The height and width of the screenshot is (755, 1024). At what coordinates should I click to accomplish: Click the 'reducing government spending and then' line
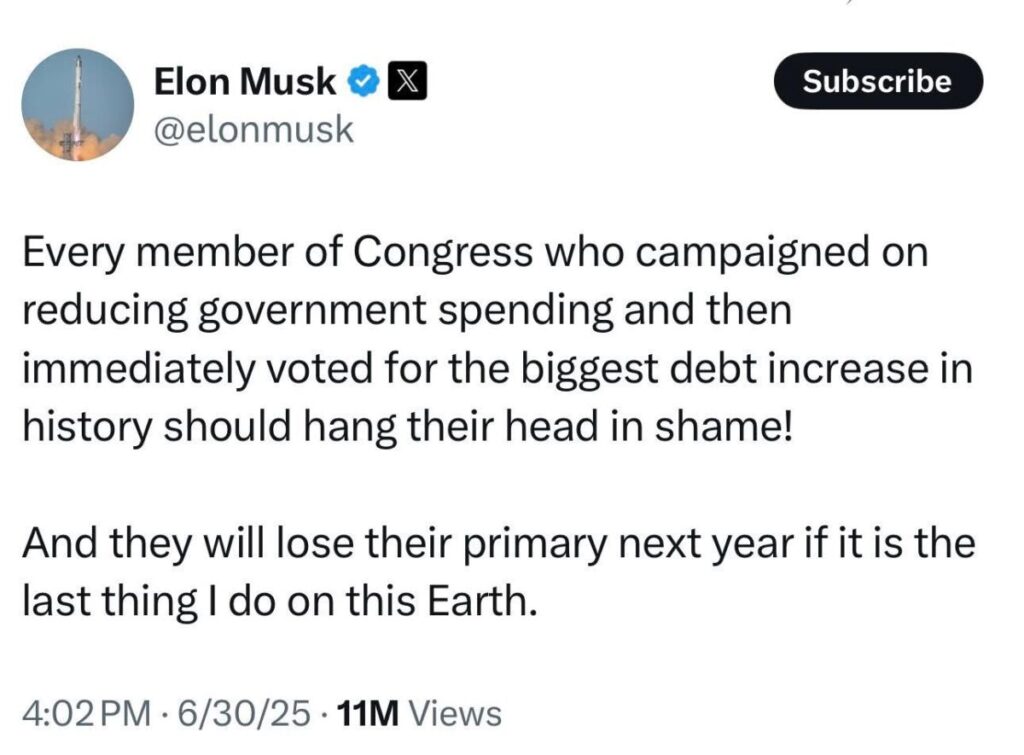point(406,310)
